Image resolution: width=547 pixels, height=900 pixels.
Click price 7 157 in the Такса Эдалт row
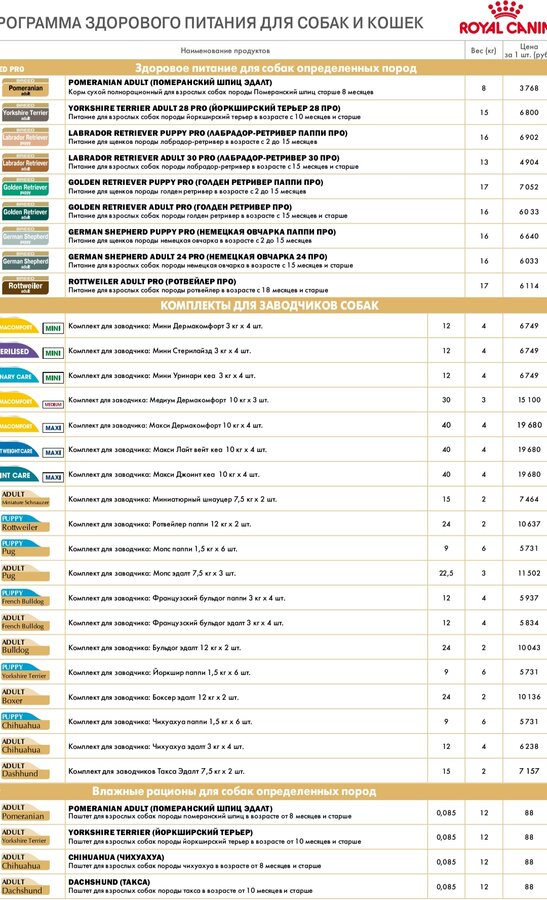[x=529, y=771]
